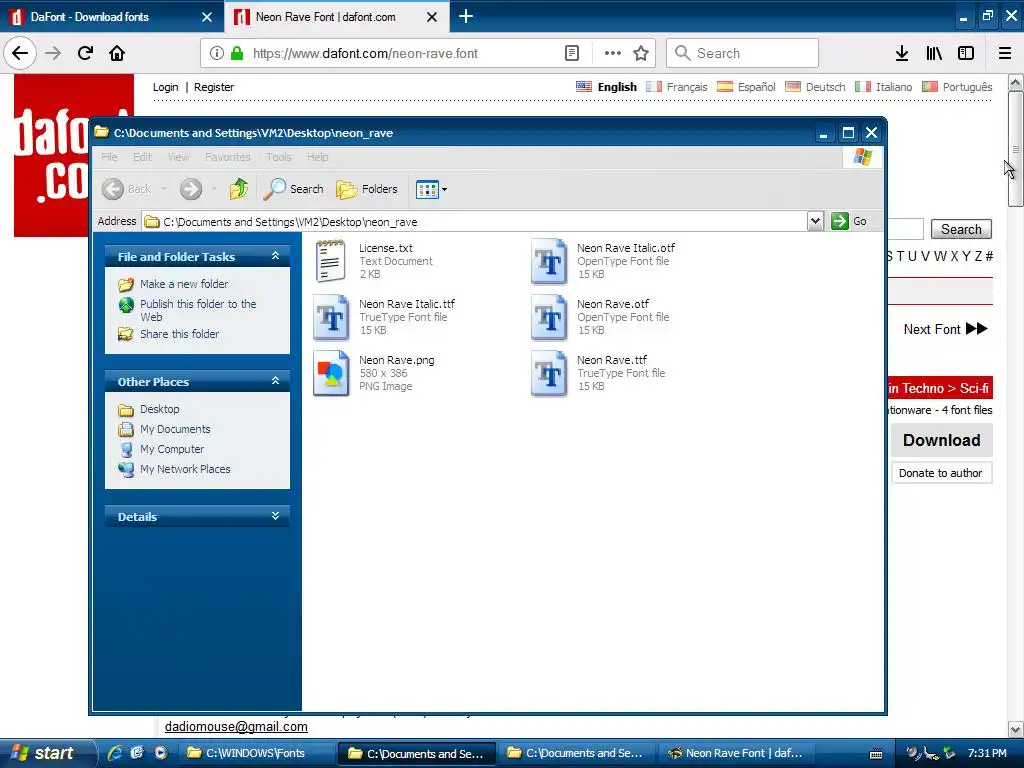Open the Explorer Help menu
This screenshot has width=1024, height=768.
click(x=317, y=157)
